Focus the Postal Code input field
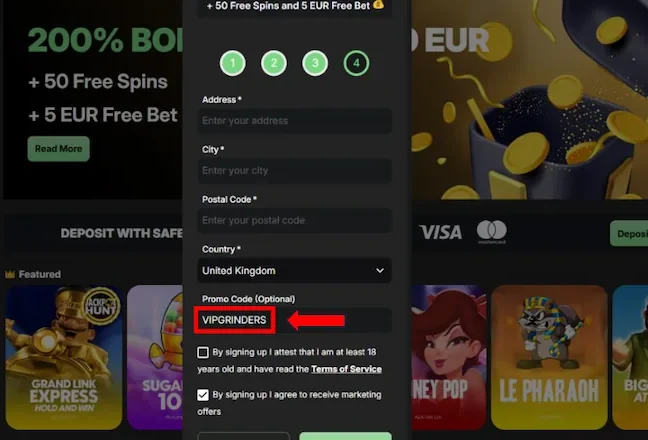Viewport: 648px width, 440px height. pyautogui.click(x=294, y=220)
